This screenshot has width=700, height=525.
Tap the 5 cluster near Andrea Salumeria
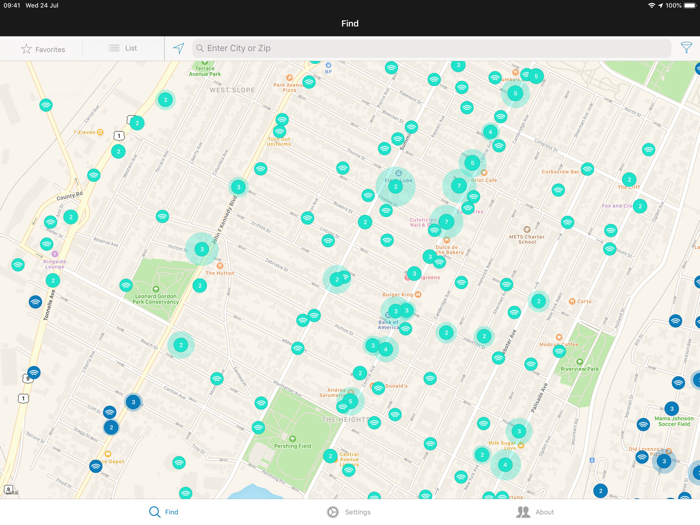350,401
